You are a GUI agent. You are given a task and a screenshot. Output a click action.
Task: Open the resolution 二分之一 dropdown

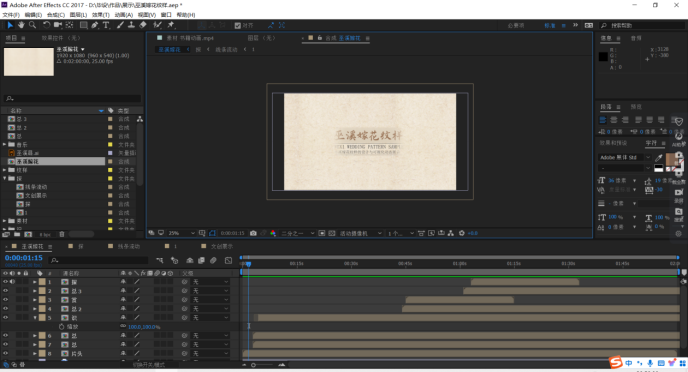[297, 233]
